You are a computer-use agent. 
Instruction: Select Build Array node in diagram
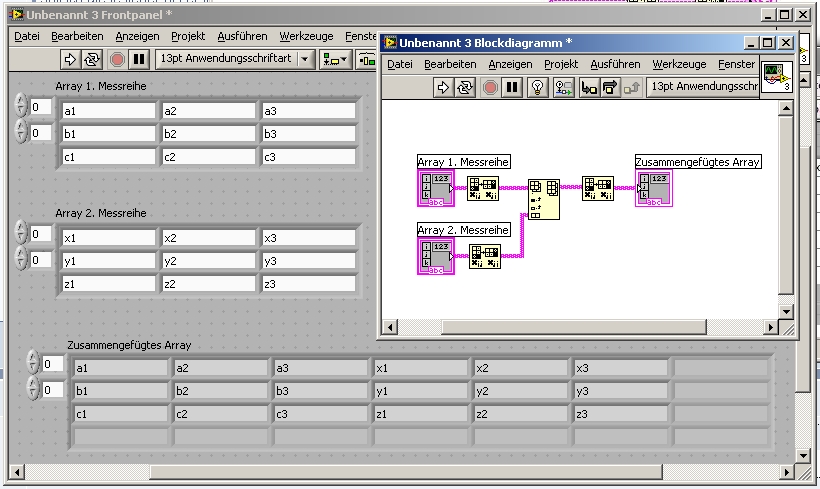[x=544, y=199]
